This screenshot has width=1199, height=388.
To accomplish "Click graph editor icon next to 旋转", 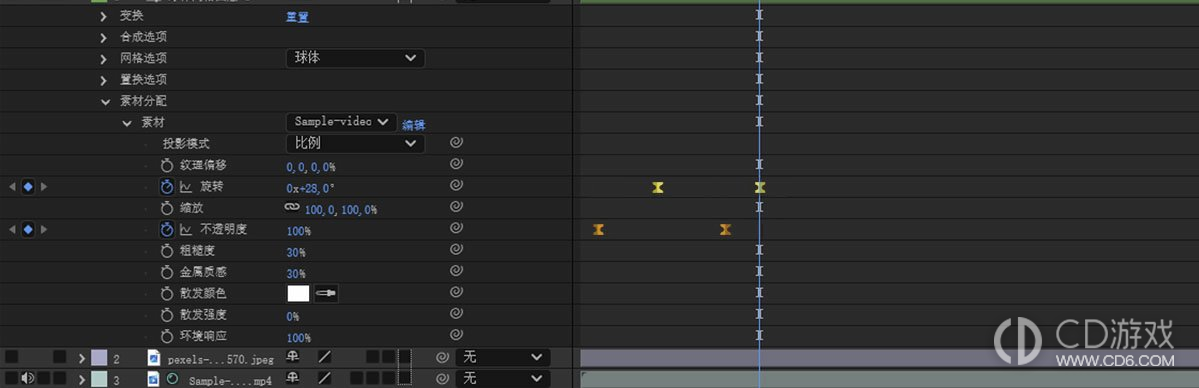I will [x=186, y=187].
